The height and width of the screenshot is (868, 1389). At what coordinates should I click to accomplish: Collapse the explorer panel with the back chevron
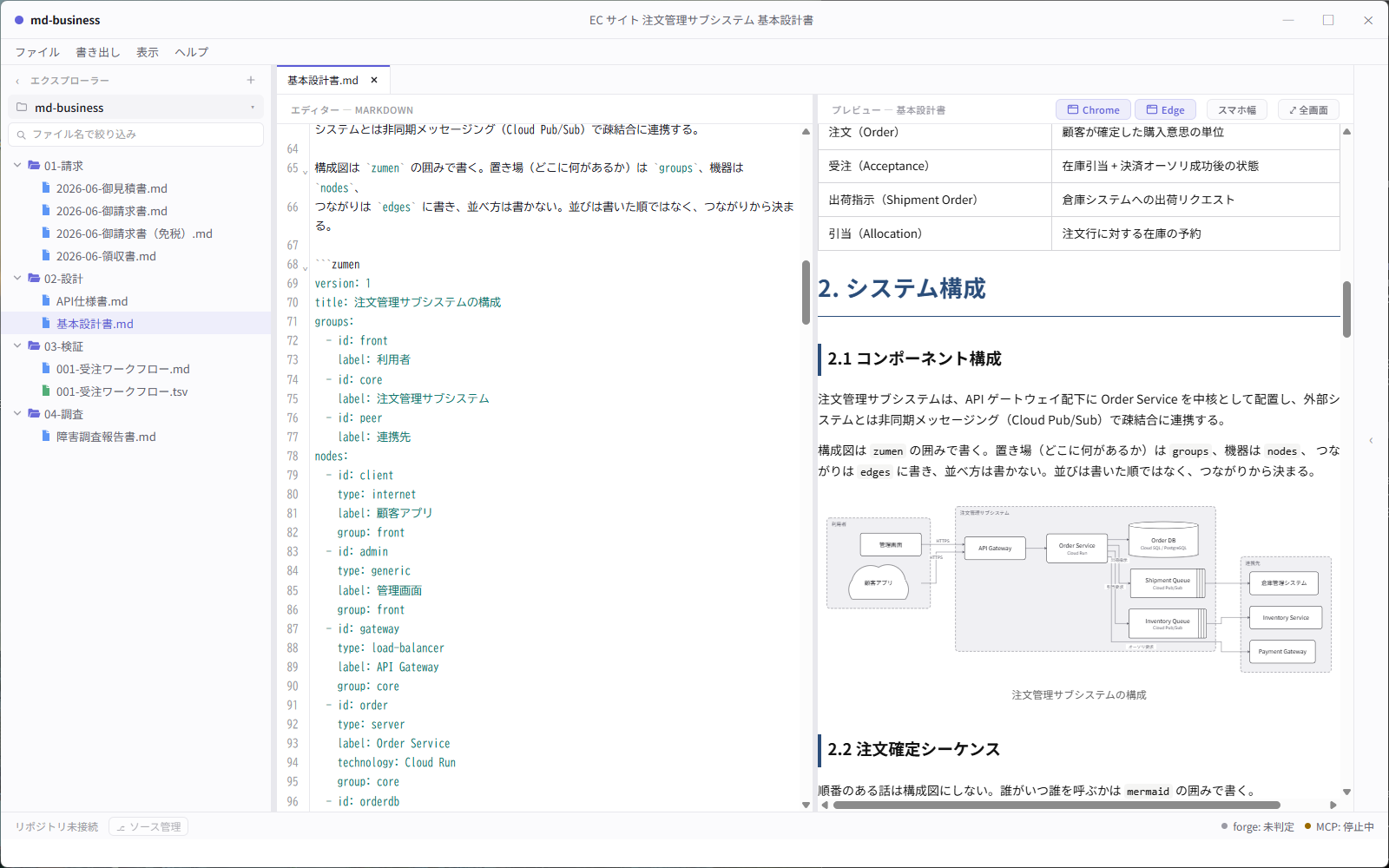(x=17, y=81)
